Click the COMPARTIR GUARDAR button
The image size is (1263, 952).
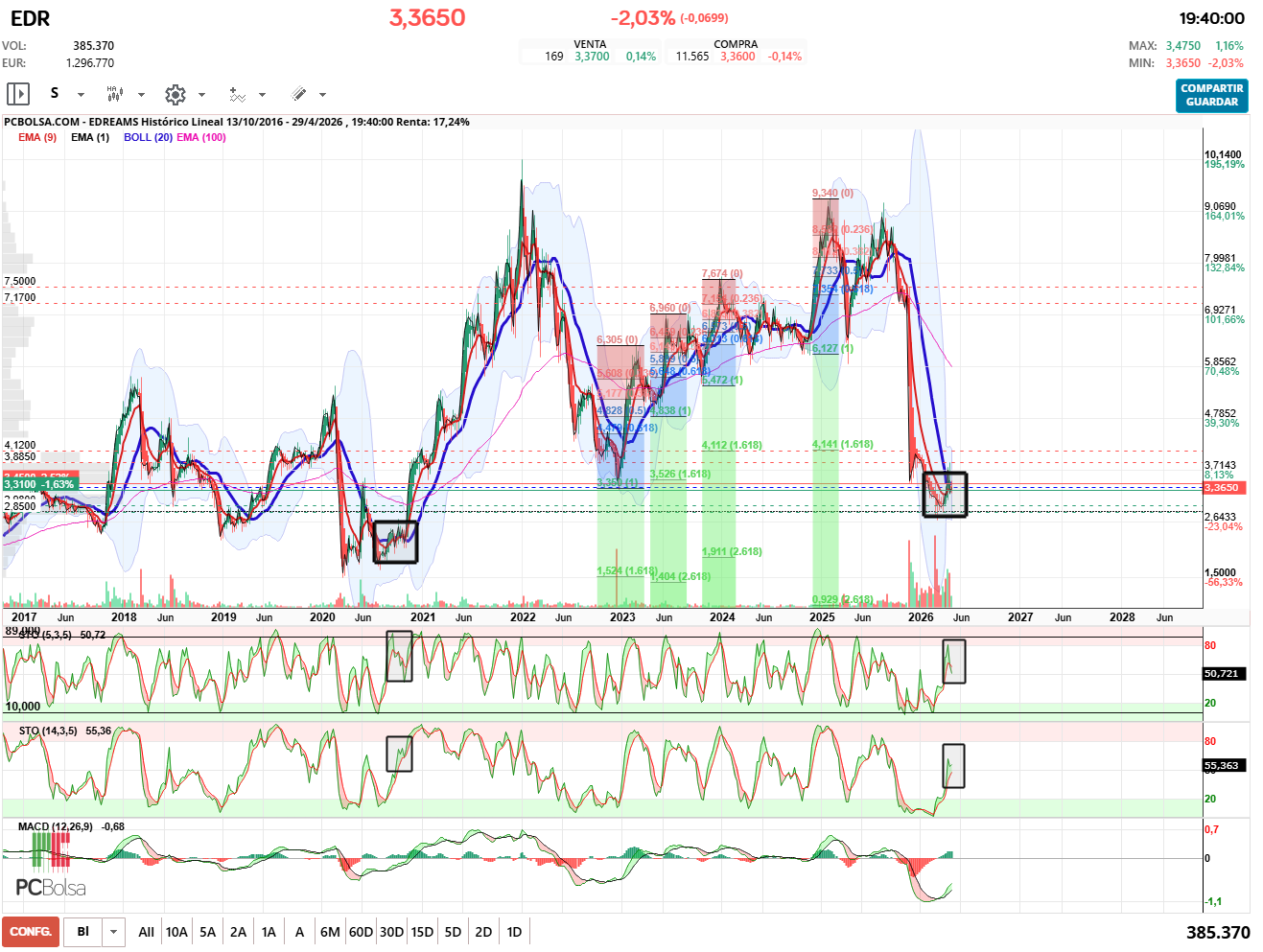click(1212, 95)
